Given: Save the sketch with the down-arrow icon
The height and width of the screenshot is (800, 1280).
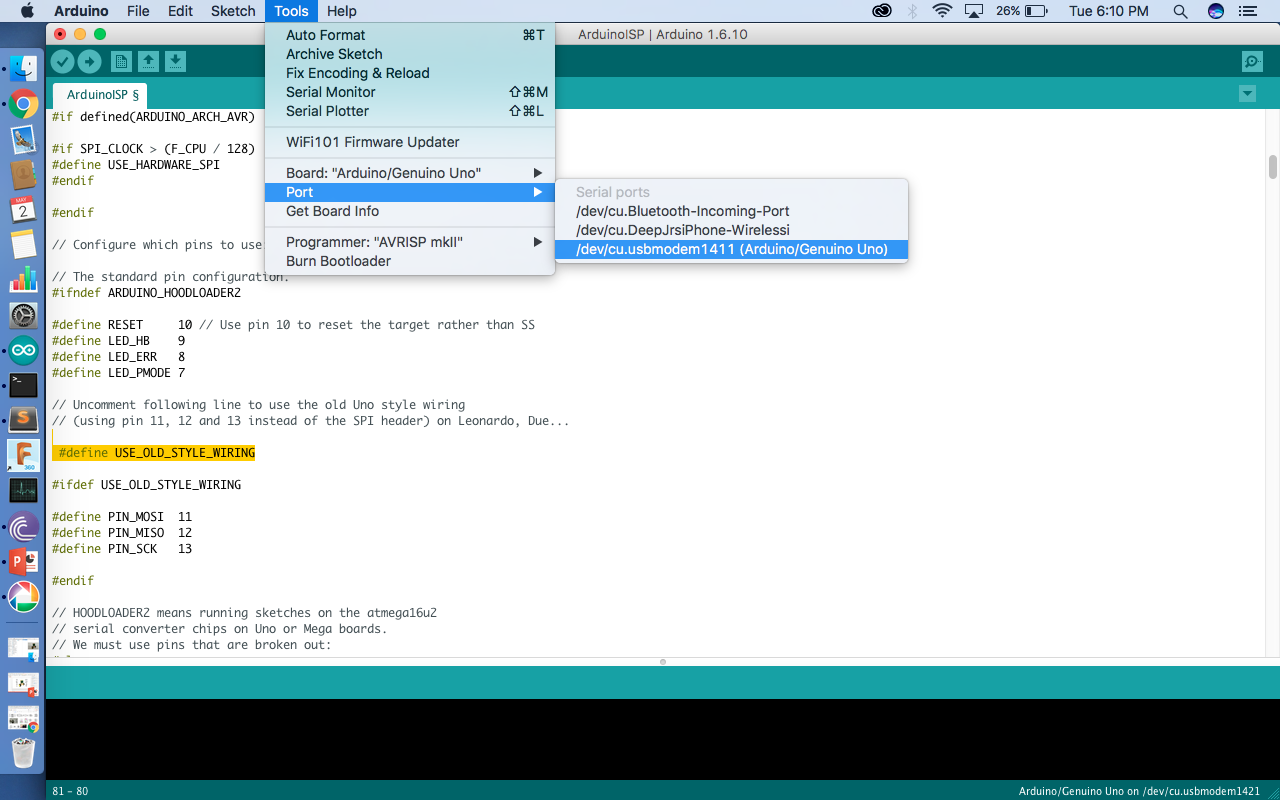Looking at the screenshot, I should pos(175,62).
